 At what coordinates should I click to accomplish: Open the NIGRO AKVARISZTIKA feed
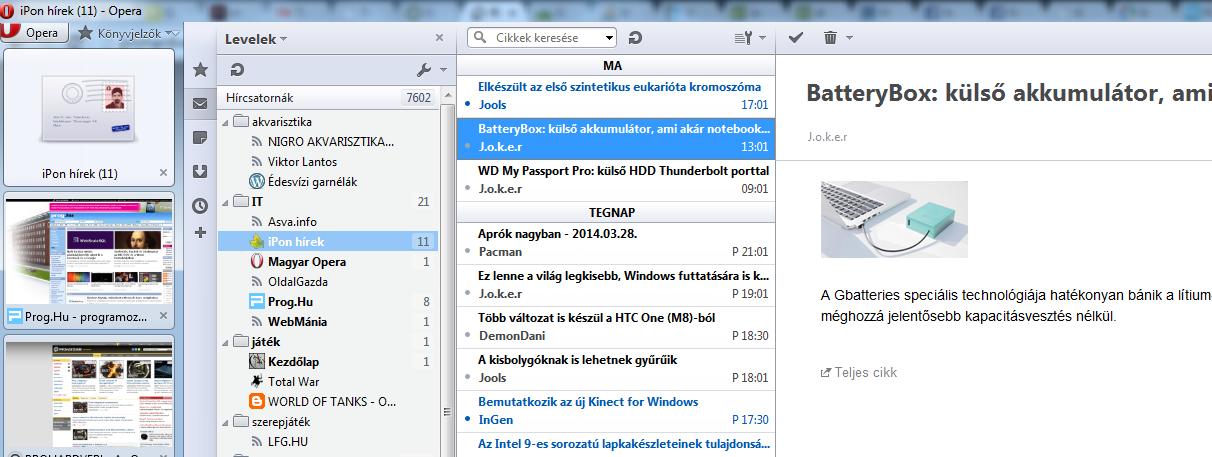[330, 142]
